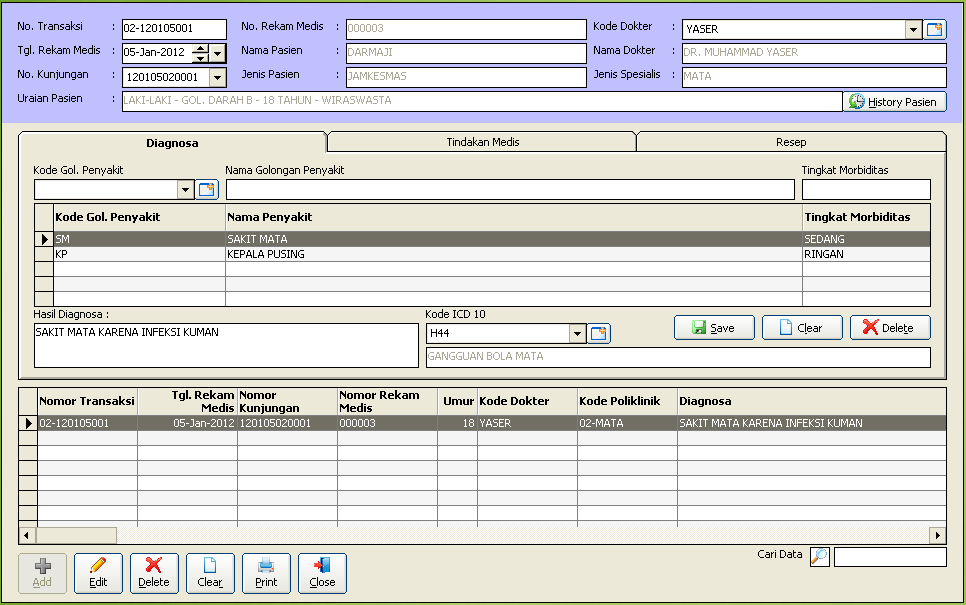Screen dimensions: 966x605
Task: Open lookup icon next to Kode Gol. Penyakit
Action: point(207,190)
